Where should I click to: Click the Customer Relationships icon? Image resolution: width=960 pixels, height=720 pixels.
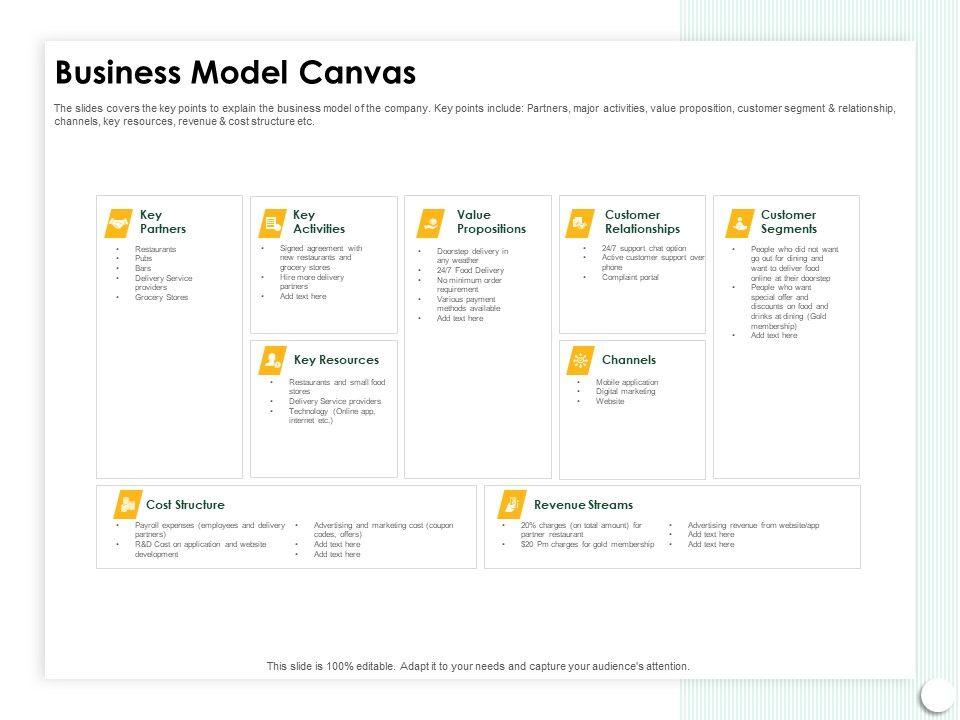(x=580, y=223)
